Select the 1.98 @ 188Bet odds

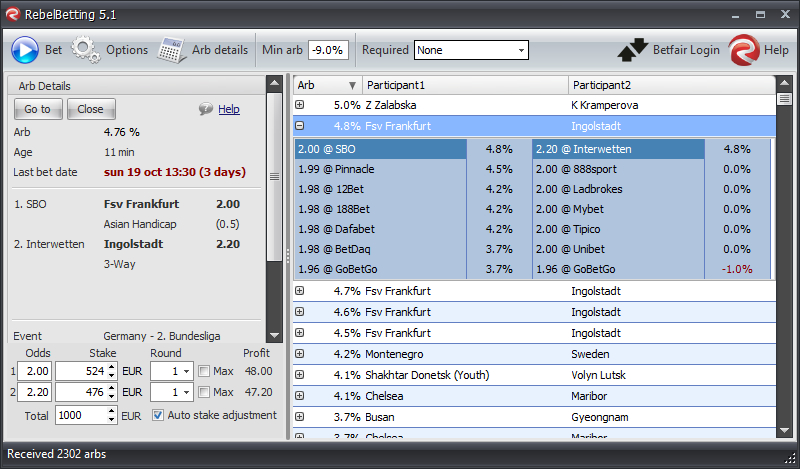click(381, 209)
